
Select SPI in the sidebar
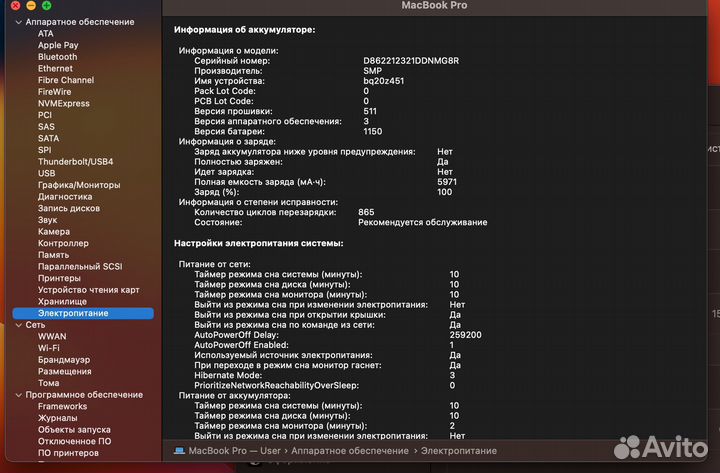(x=45, y=150)
